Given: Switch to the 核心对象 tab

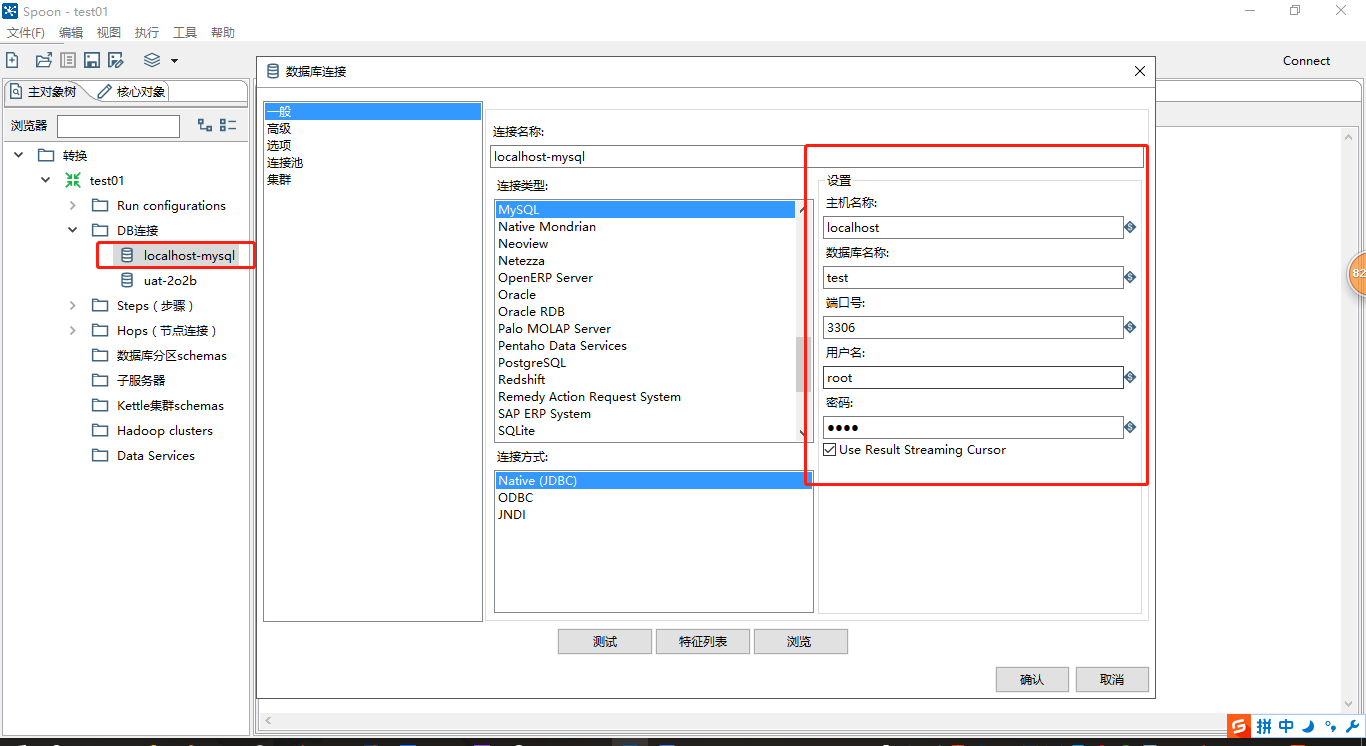Looking at the screenshot, I should [x=132, y=92].
